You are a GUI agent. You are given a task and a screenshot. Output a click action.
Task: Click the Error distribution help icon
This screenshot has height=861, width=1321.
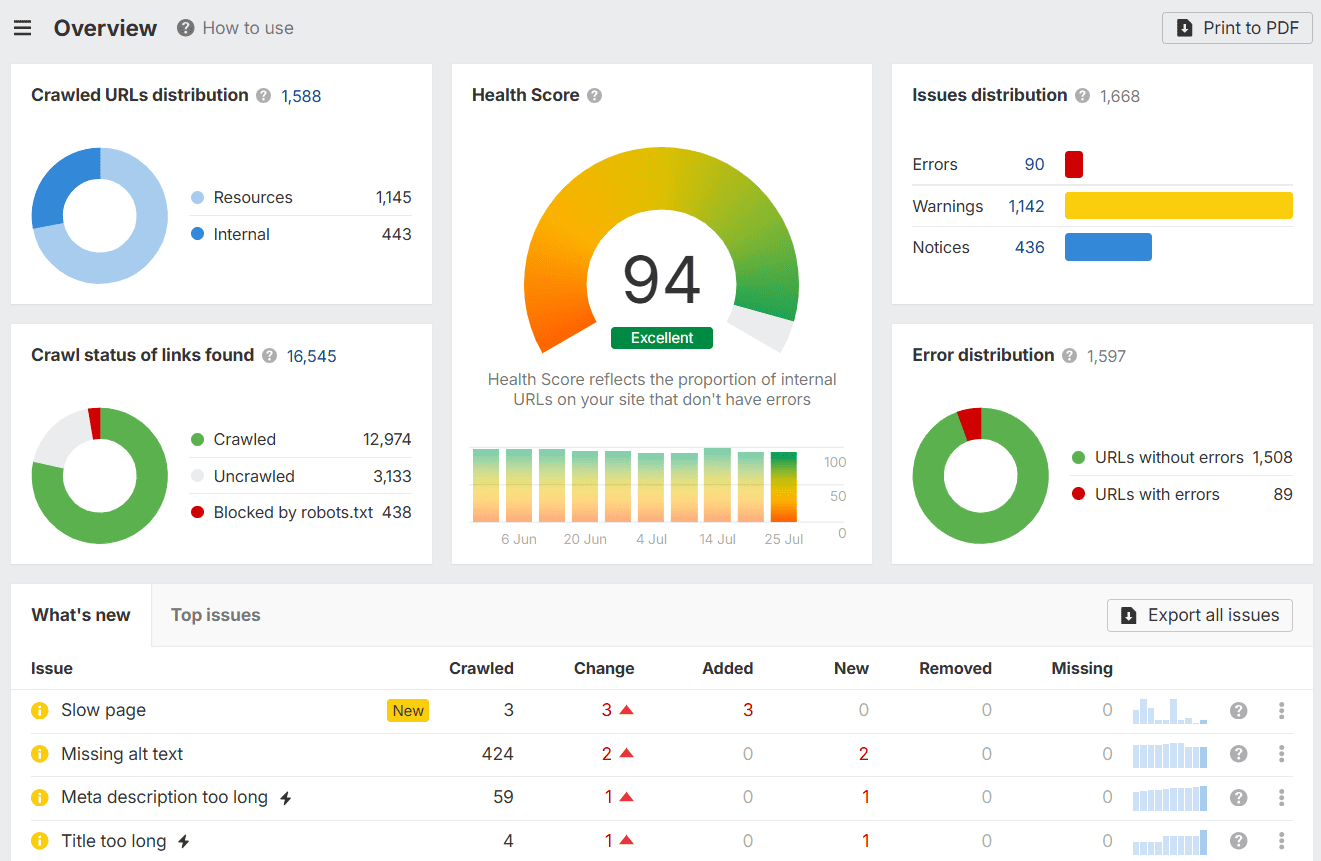pos(1069,355)
